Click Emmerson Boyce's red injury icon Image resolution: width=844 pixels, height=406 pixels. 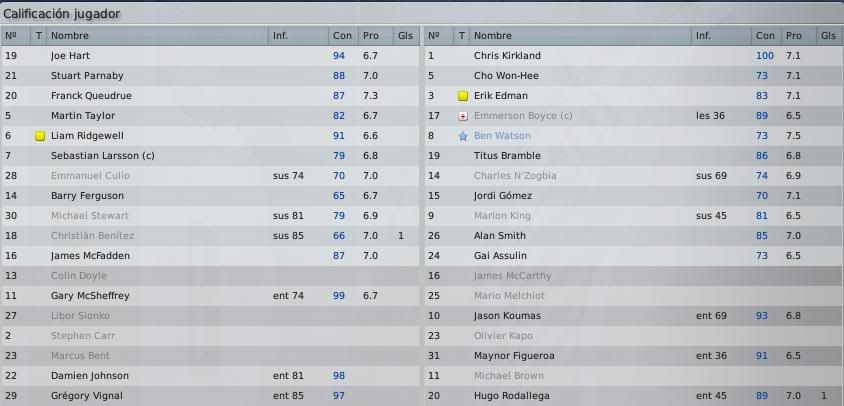pos(462,116)
